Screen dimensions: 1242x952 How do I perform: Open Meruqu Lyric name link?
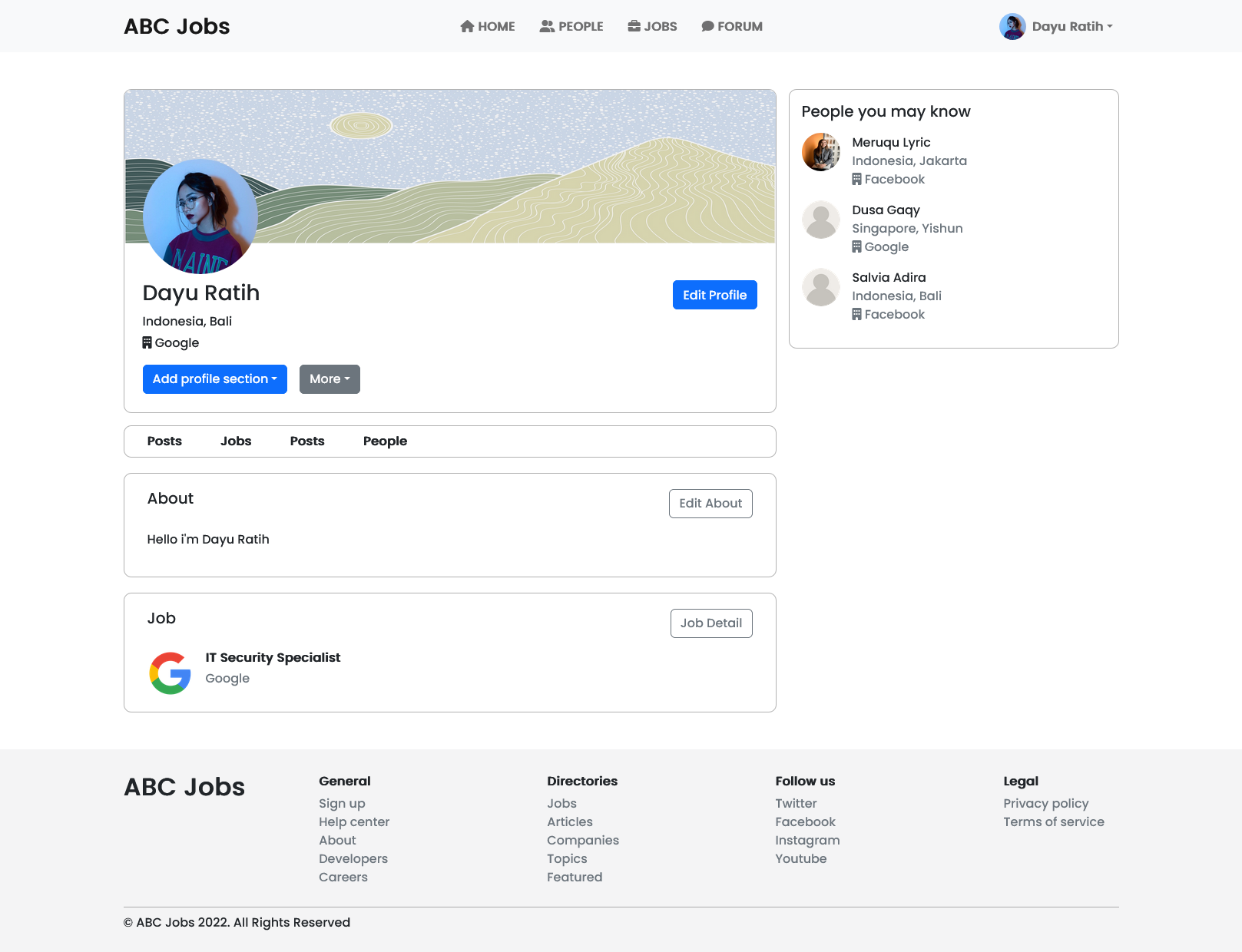pos(891,142)
